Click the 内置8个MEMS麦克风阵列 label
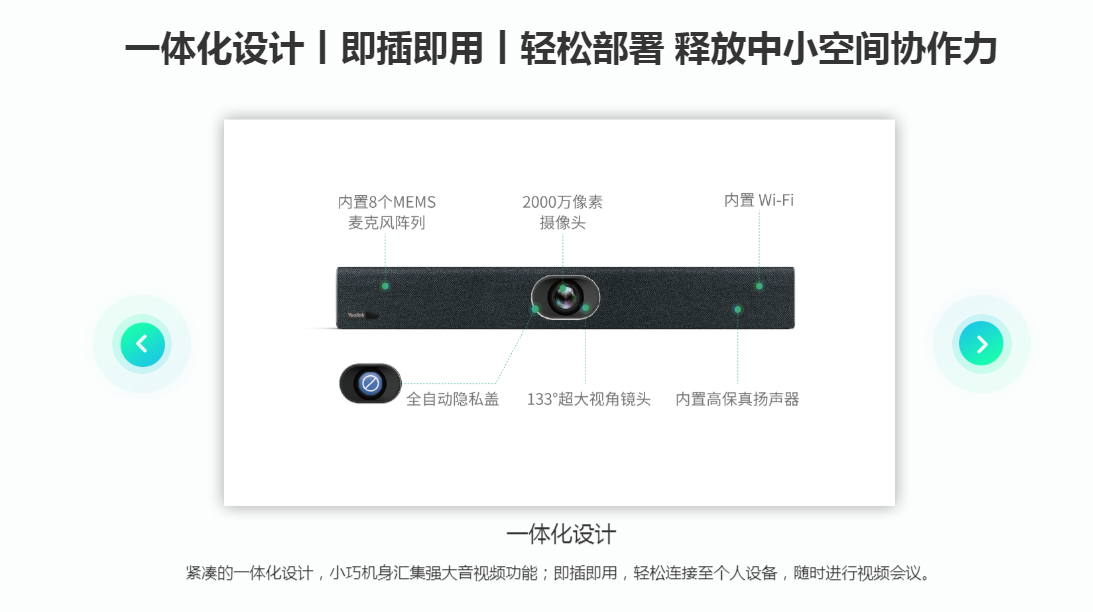Screen dimensions: 1093x612 387,212
